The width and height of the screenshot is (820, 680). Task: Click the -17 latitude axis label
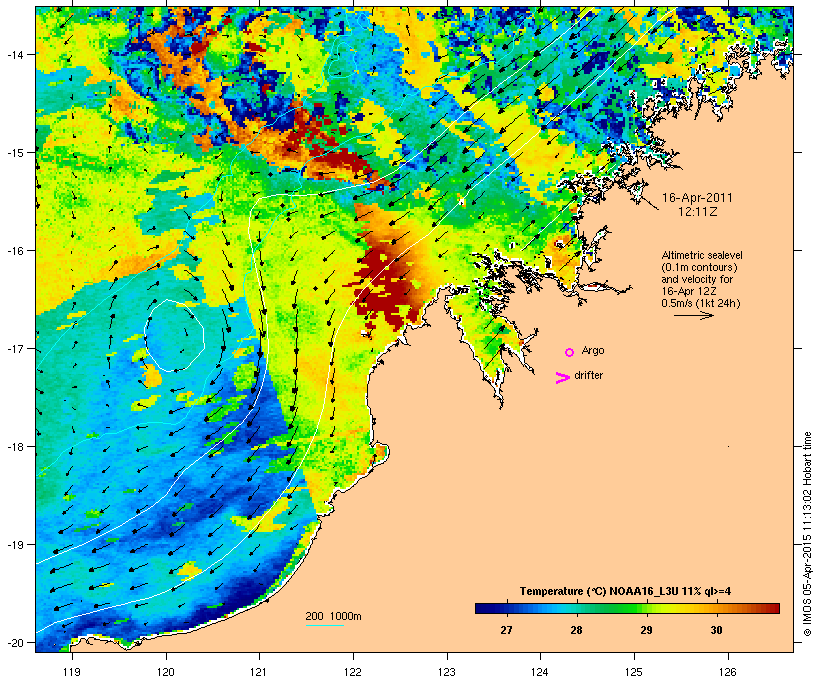click(x=14, y=349)
